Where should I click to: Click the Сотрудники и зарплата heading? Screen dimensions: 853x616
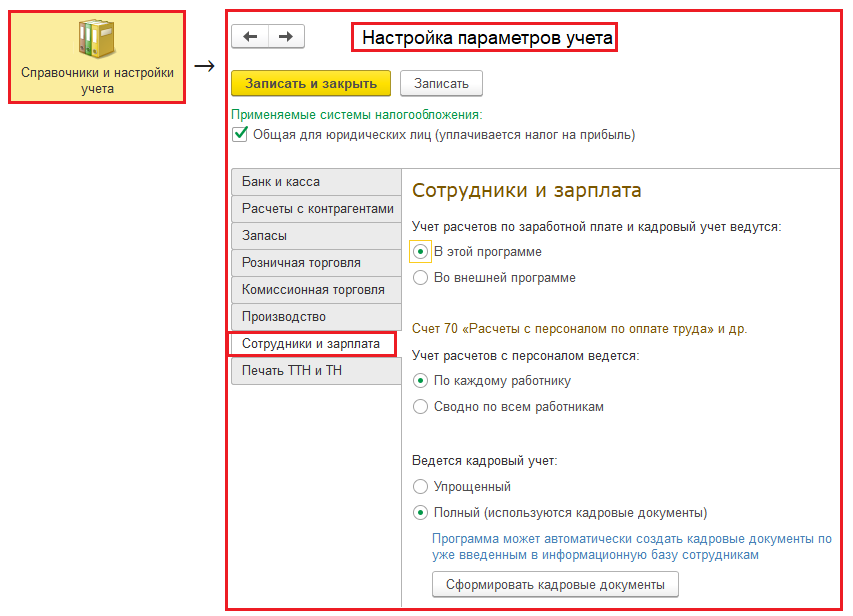coord(527,190)
